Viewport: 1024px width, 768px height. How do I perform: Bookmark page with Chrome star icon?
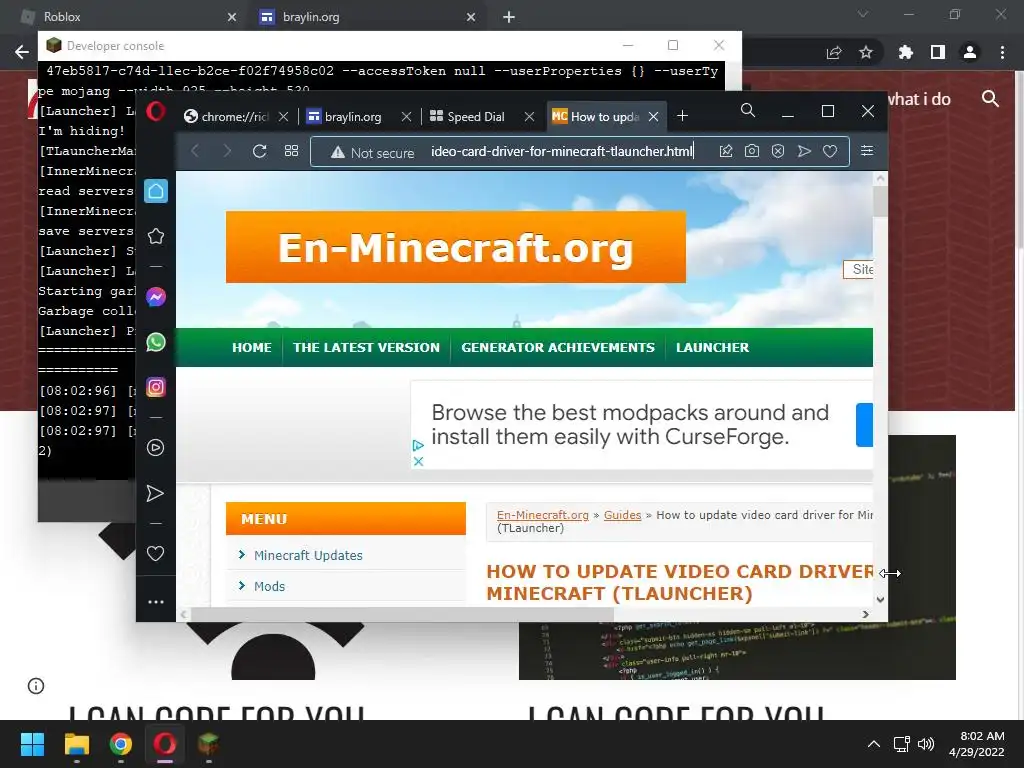pyautogui.click(x=866, y=52)
